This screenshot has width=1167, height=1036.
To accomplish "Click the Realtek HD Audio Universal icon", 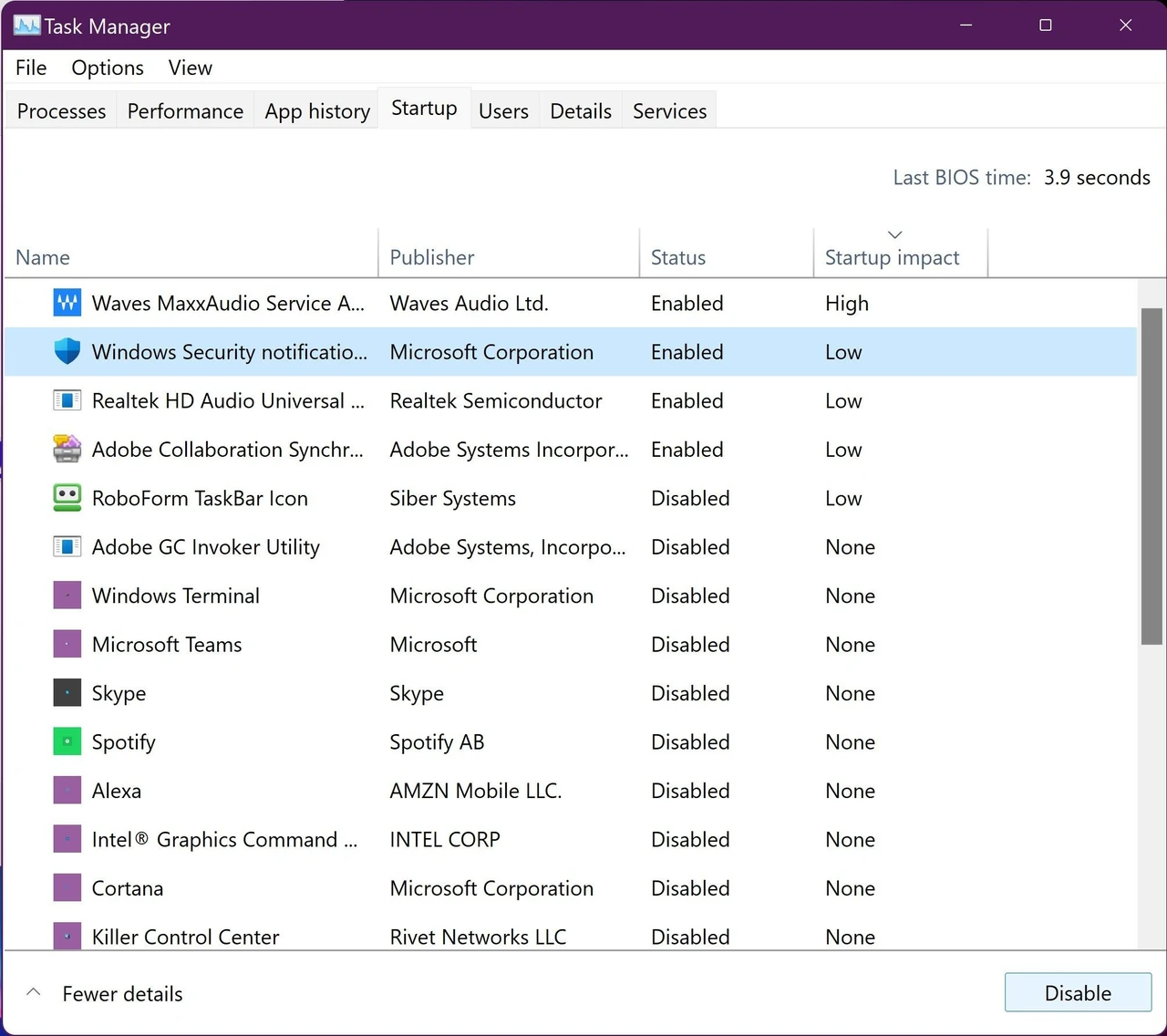I will click(67, 400).
